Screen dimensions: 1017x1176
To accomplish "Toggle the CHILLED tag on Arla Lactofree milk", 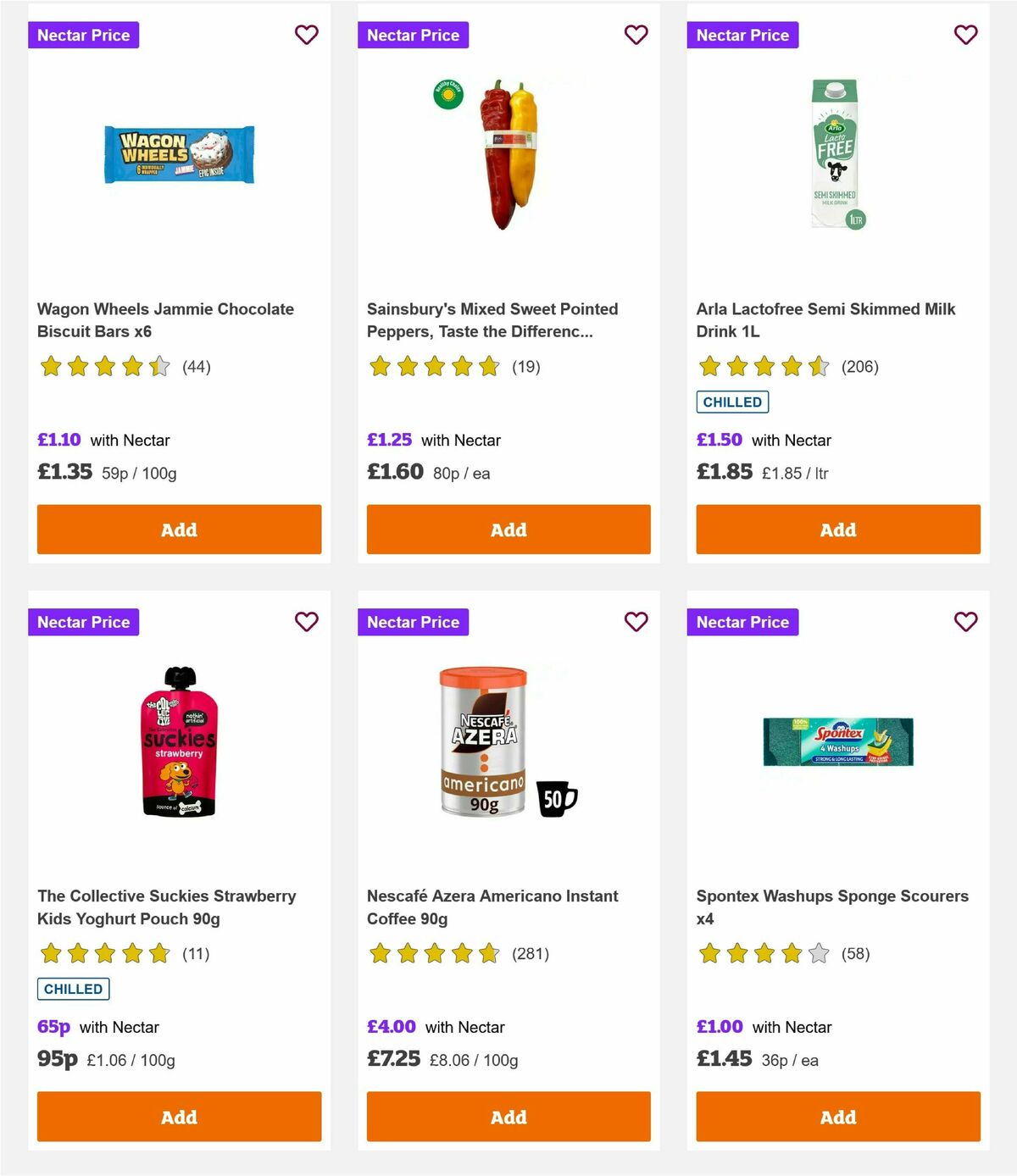I will [x=732, y=402].
